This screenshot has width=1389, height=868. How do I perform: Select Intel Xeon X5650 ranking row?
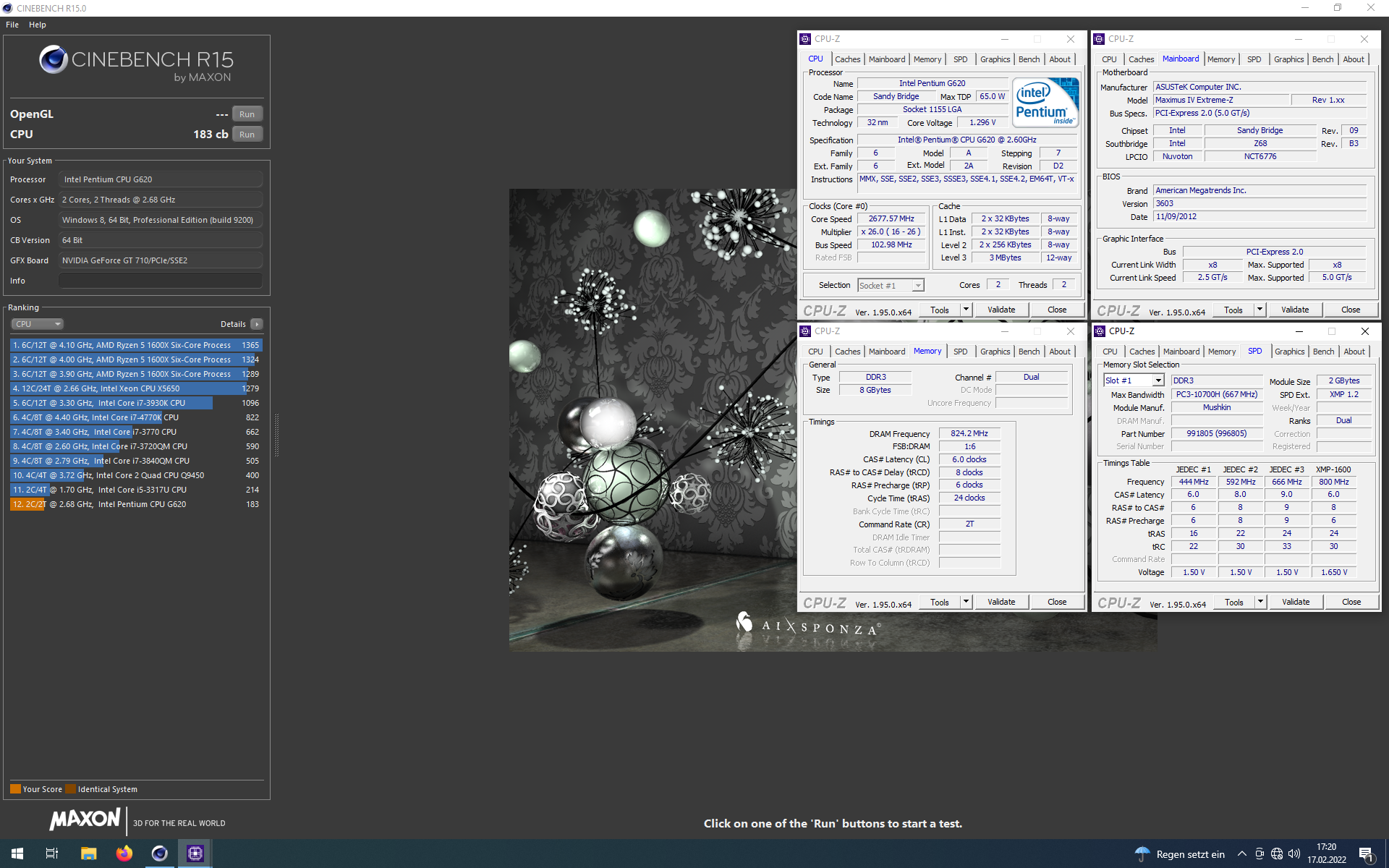pos(136,388)
